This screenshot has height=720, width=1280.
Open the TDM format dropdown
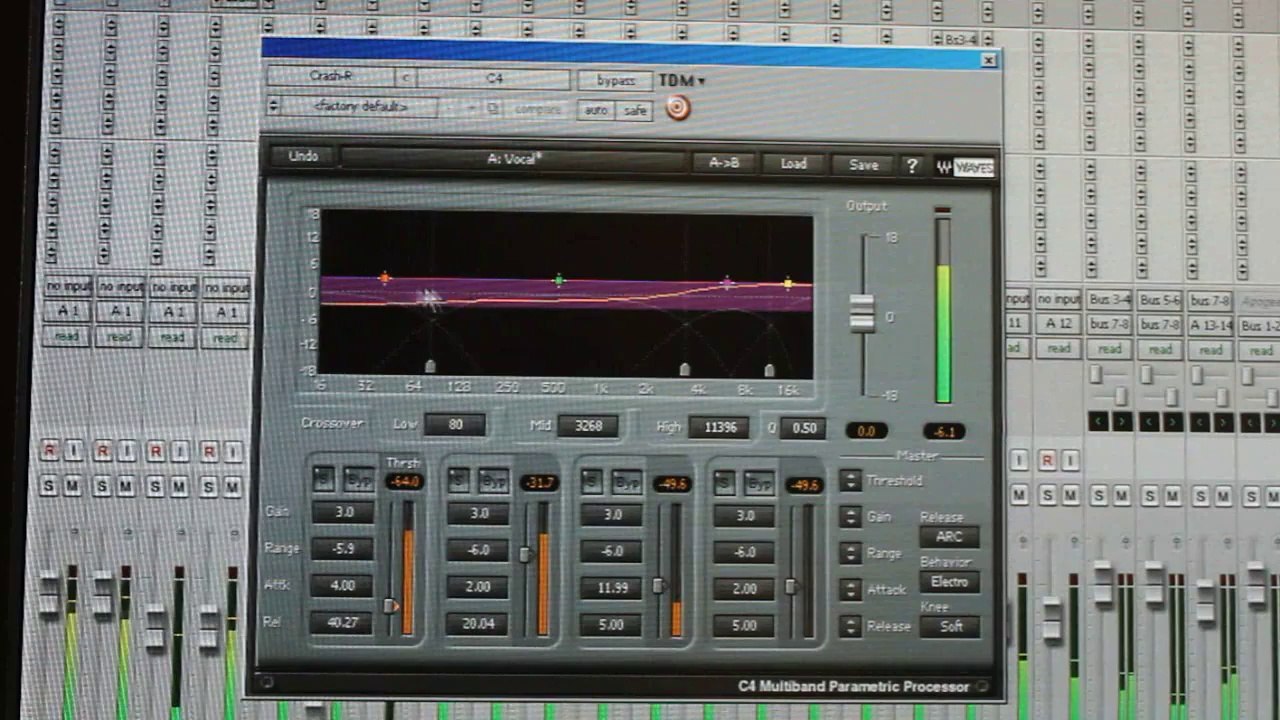(682, 80)
